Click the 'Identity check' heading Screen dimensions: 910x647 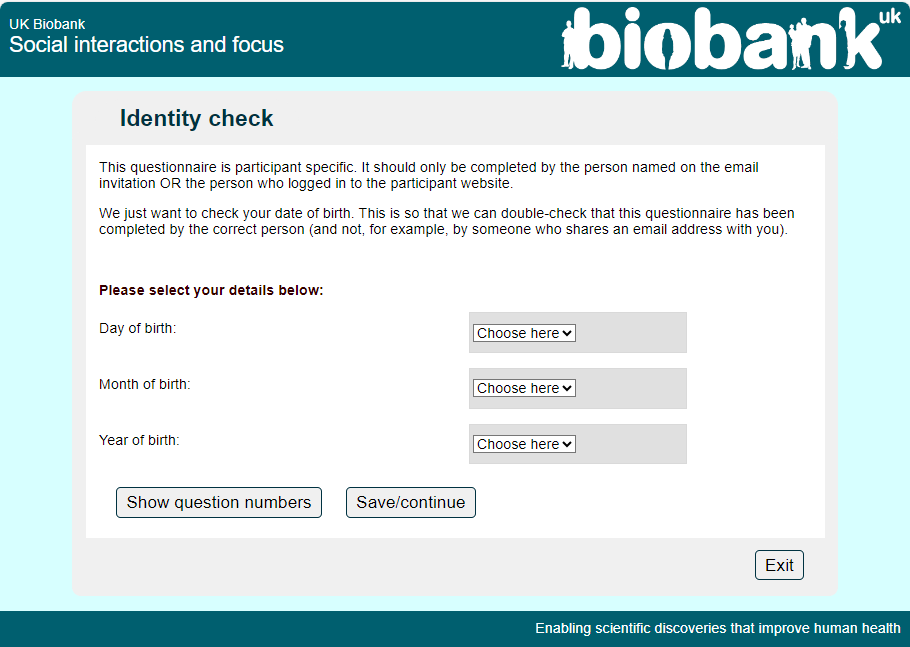pyautogui.click(x=196, y=118)
